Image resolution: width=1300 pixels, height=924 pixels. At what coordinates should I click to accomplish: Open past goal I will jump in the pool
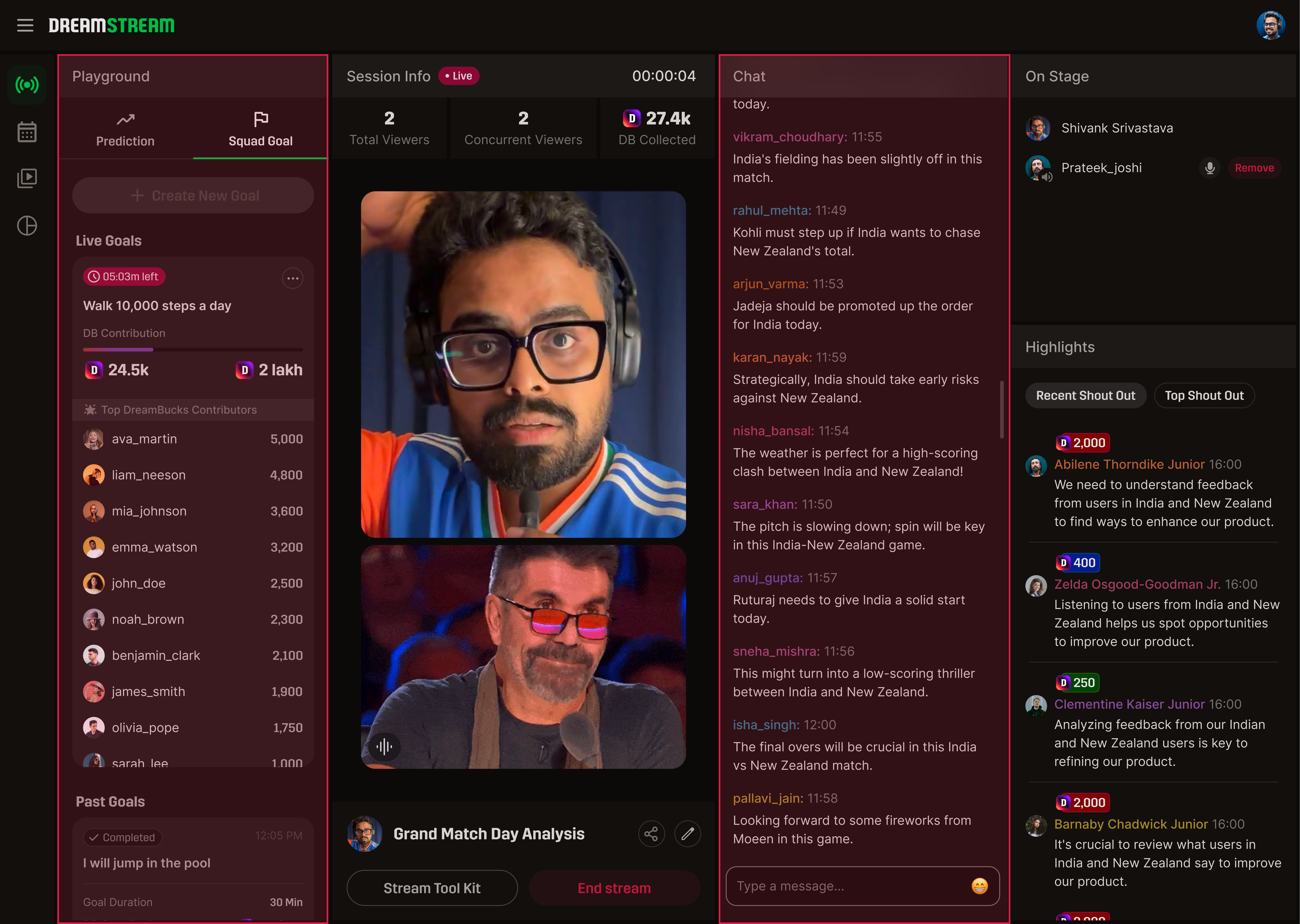tap(147, 863)
